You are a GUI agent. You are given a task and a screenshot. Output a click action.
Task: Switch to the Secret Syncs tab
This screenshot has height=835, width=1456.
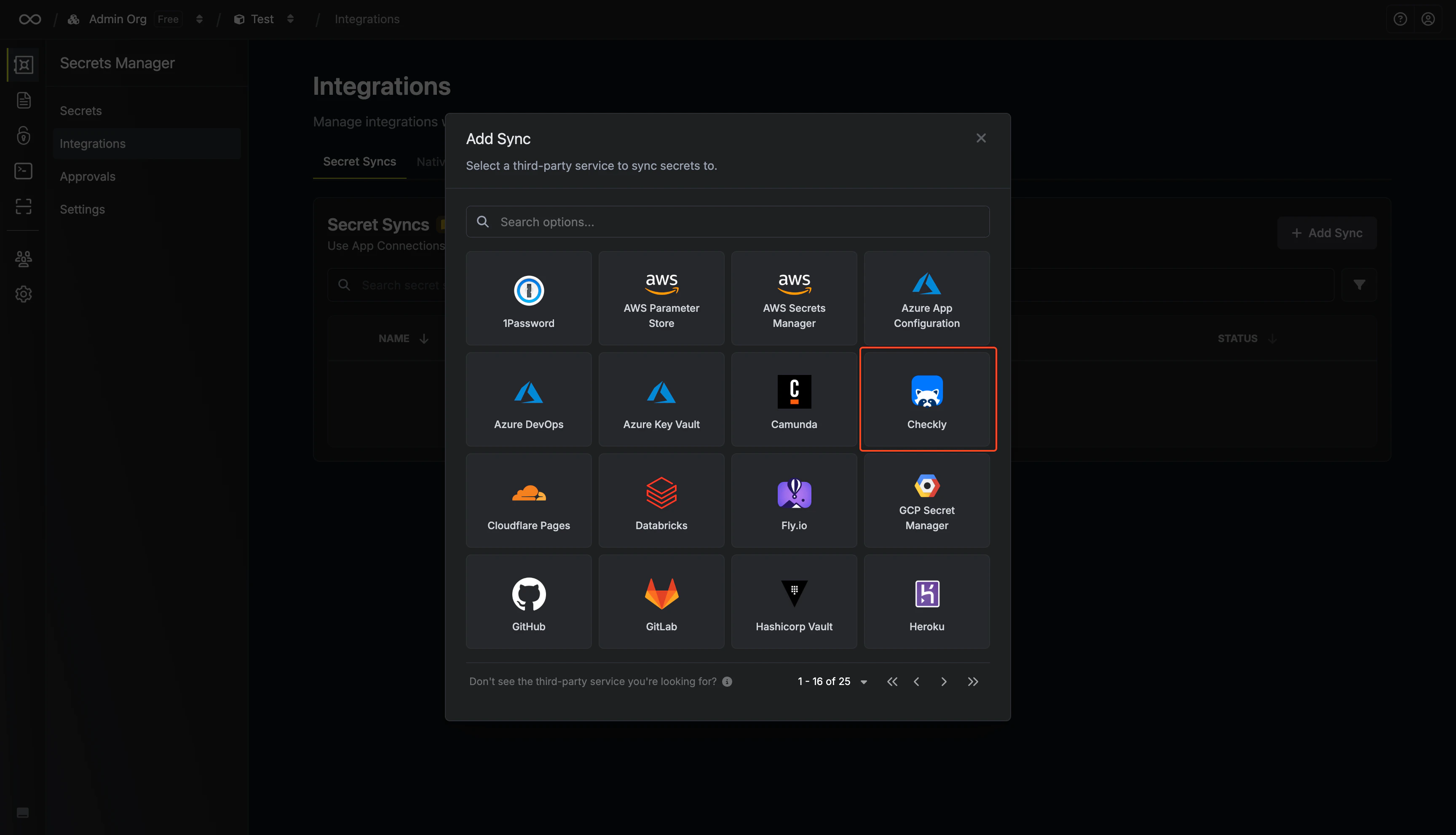click(x=359, y=162)
